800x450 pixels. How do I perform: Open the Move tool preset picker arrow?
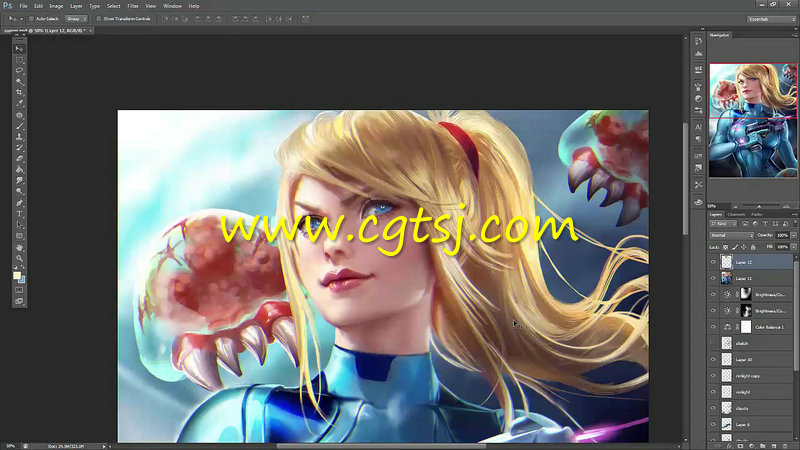[21, 19]
